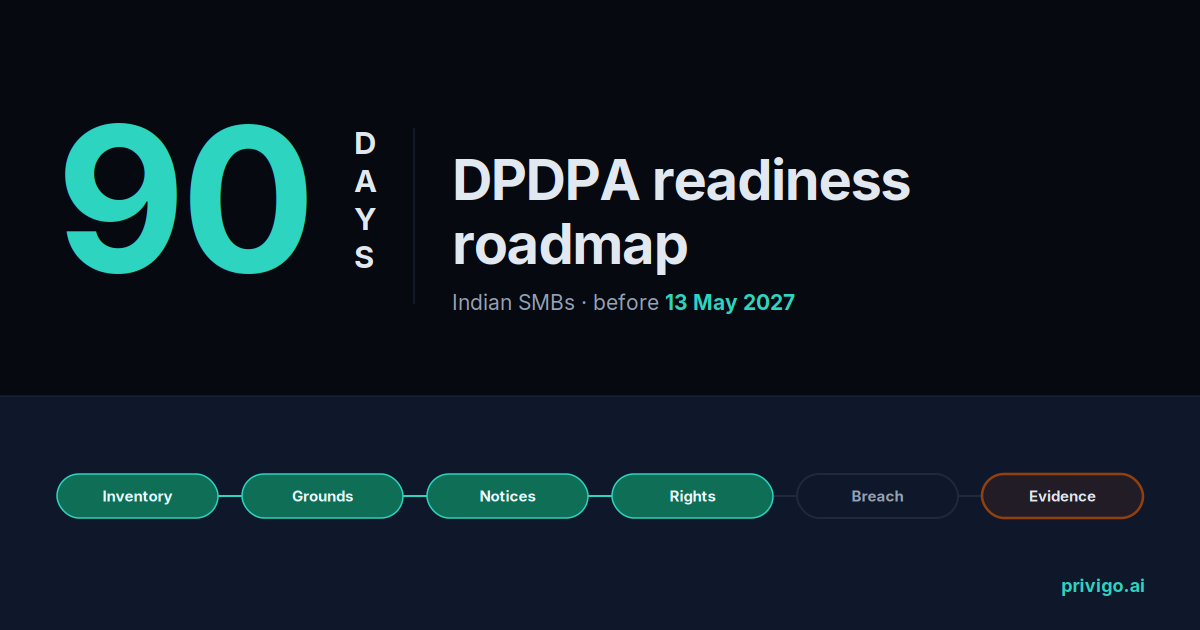This screenshot has height=630, width=1200.
Task: Select the Inventory step pill
Action: click(x=137, y=496)
